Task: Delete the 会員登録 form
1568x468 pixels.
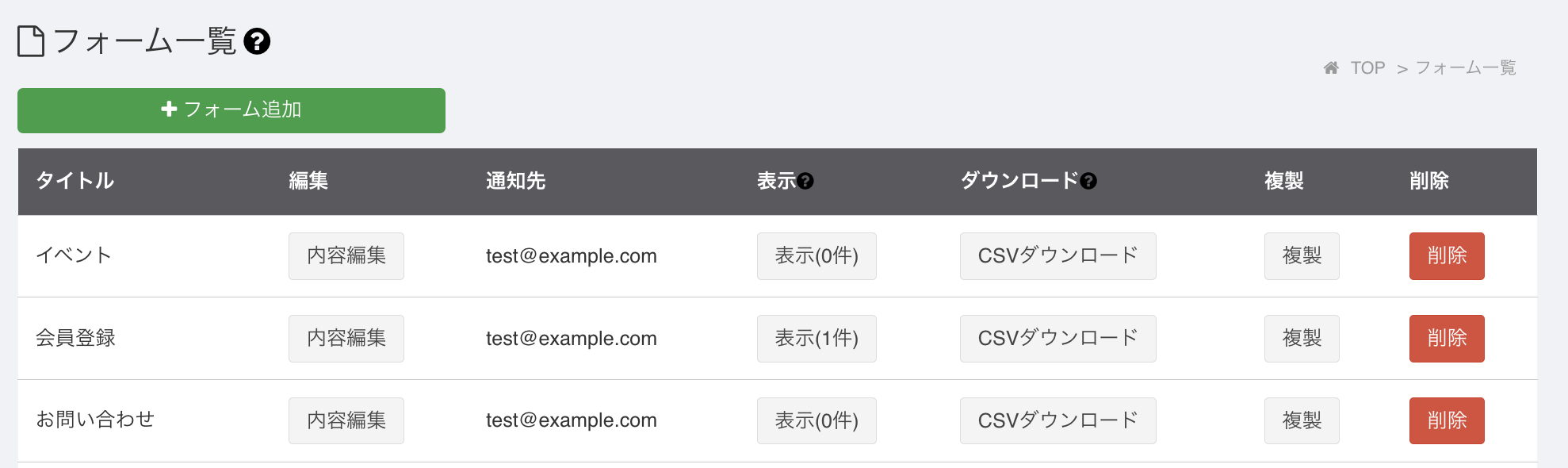Action: (1447, 339)
